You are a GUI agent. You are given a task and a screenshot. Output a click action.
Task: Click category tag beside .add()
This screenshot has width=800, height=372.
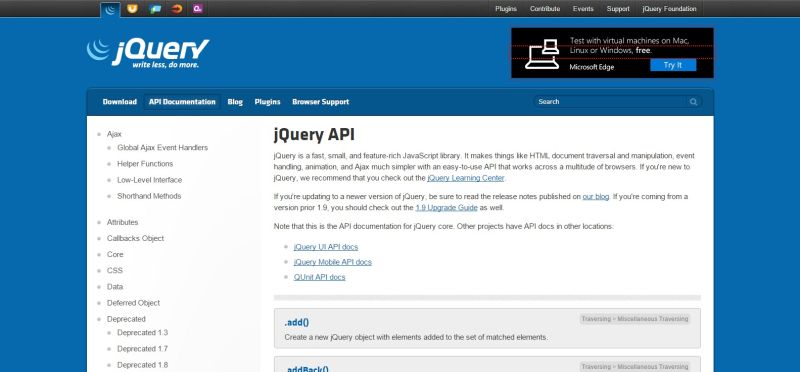635,319
